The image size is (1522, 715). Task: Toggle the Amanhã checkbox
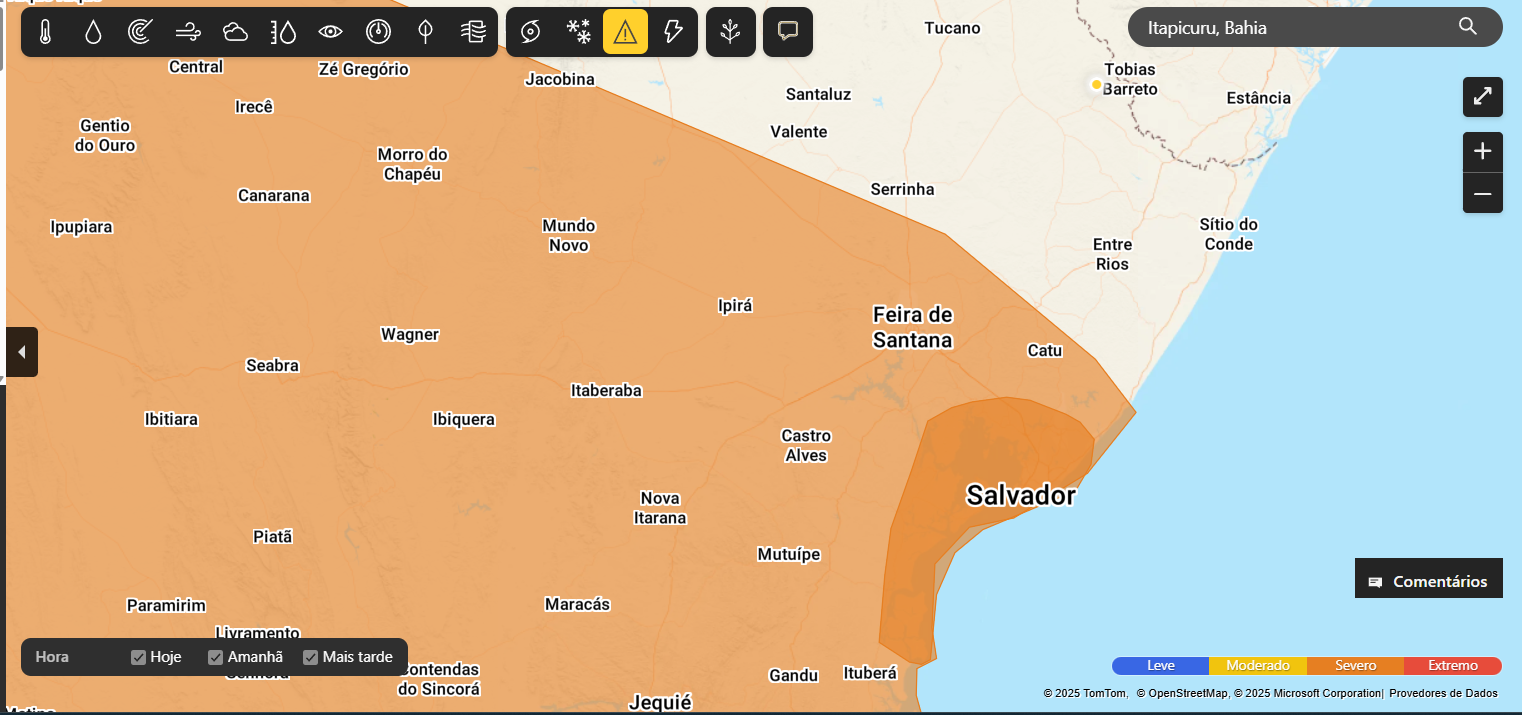click(x=216, y=657)
